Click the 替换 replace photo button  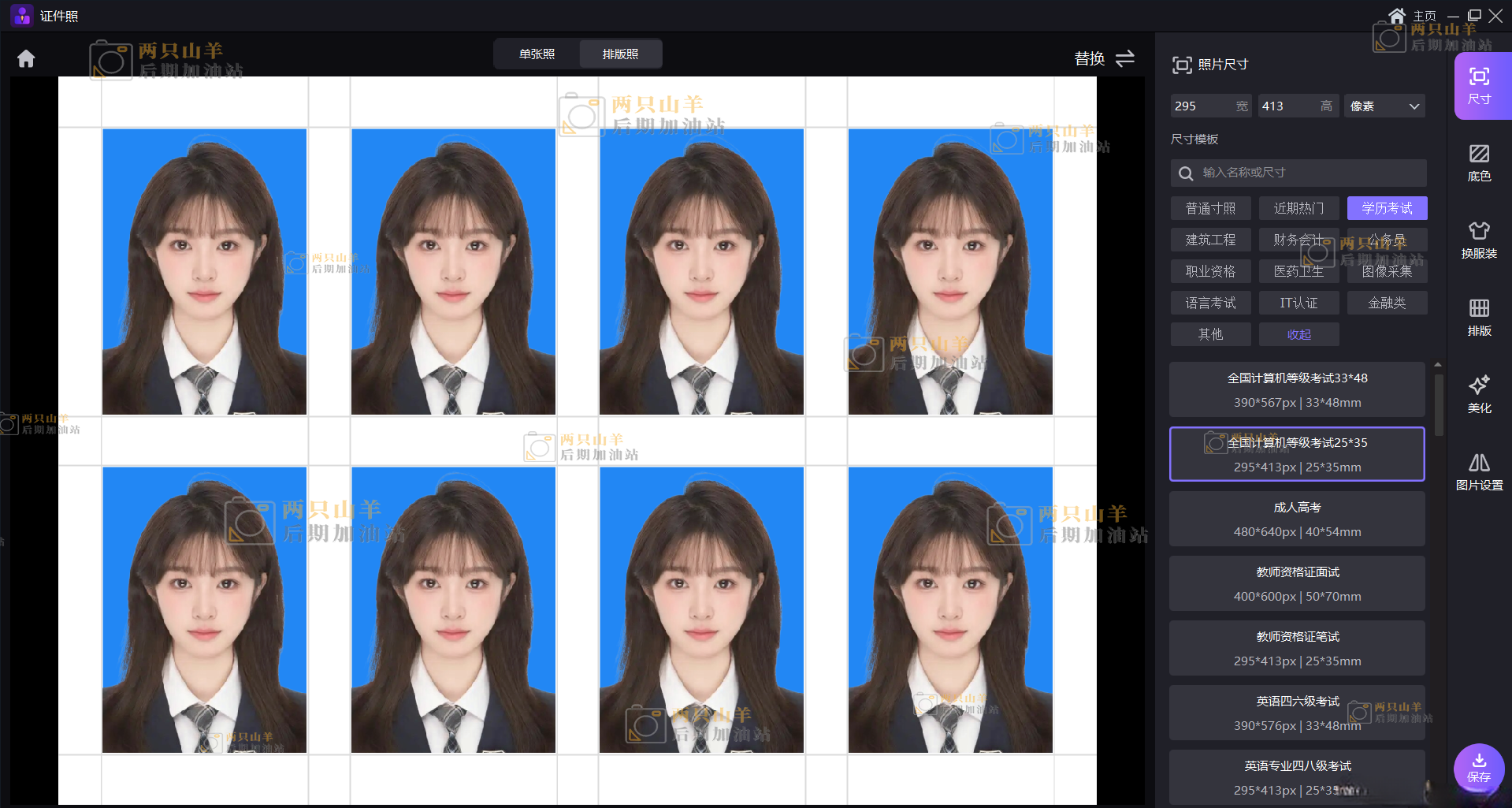(x=1104, y=58)
